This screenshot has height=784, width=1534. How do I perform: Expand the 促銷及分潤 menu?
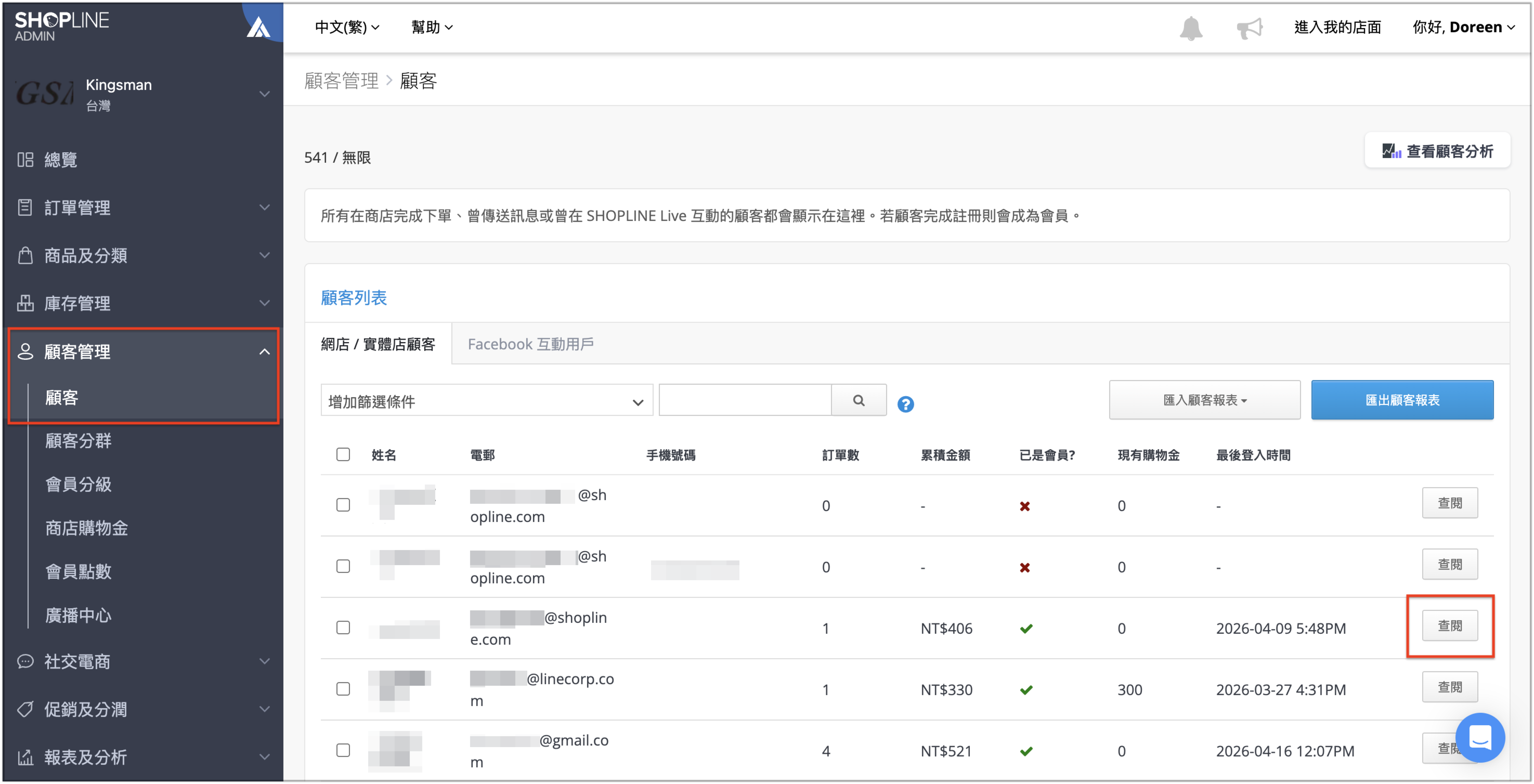[x=264, y=709]
